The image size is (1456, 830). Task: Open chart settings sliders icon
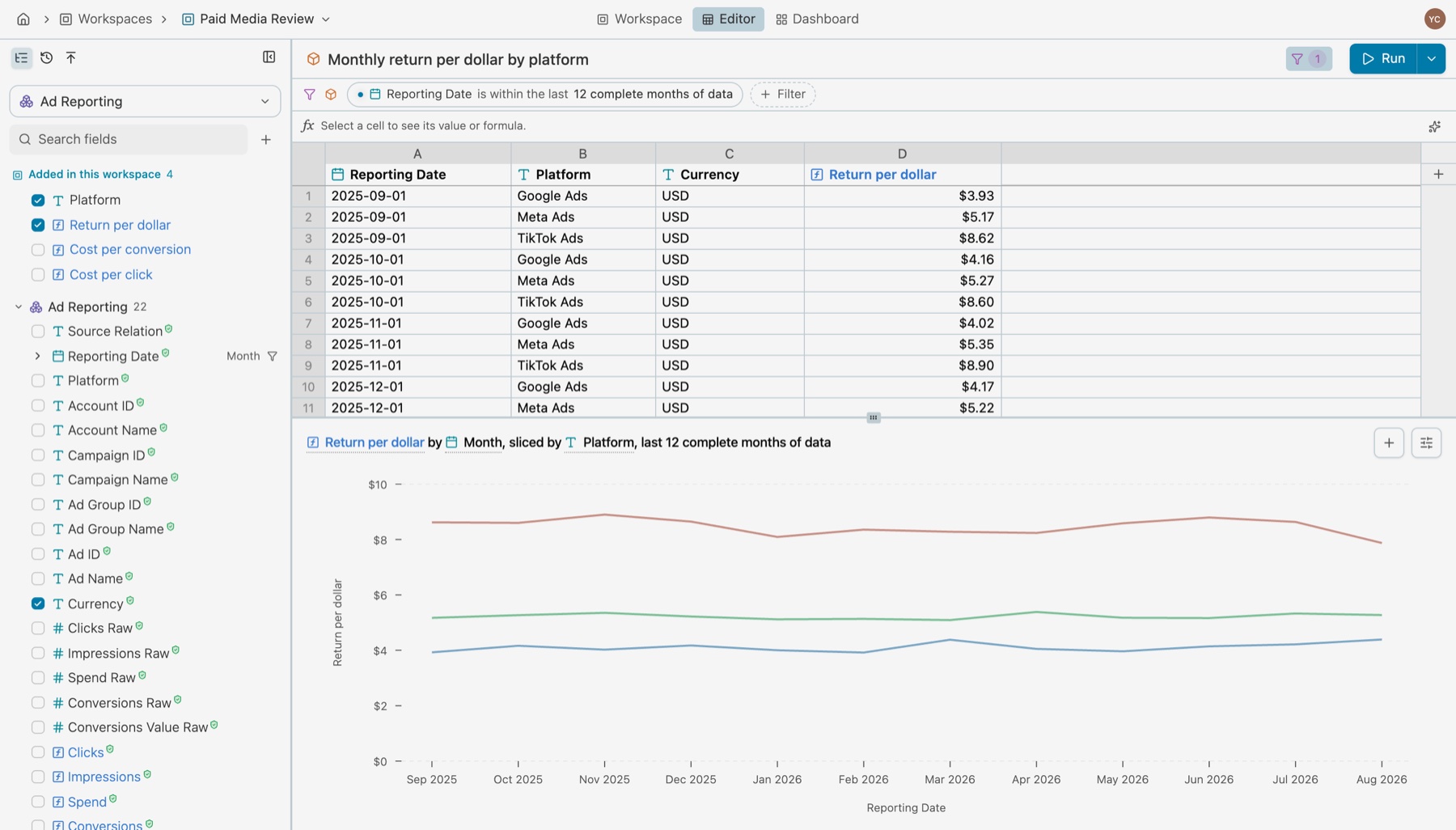1426,443
